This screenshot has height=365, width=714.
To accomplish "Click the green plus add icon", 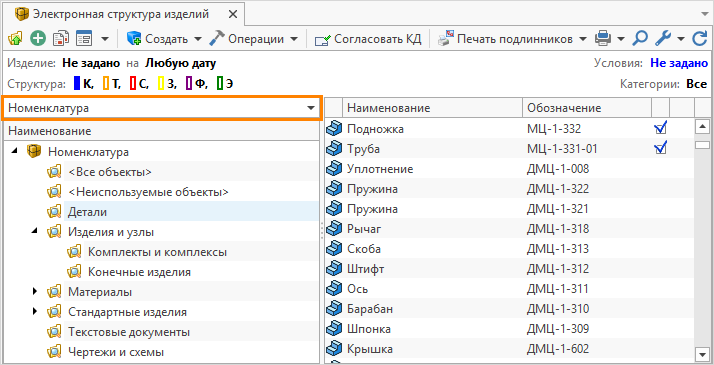I will tap(38, 39).
